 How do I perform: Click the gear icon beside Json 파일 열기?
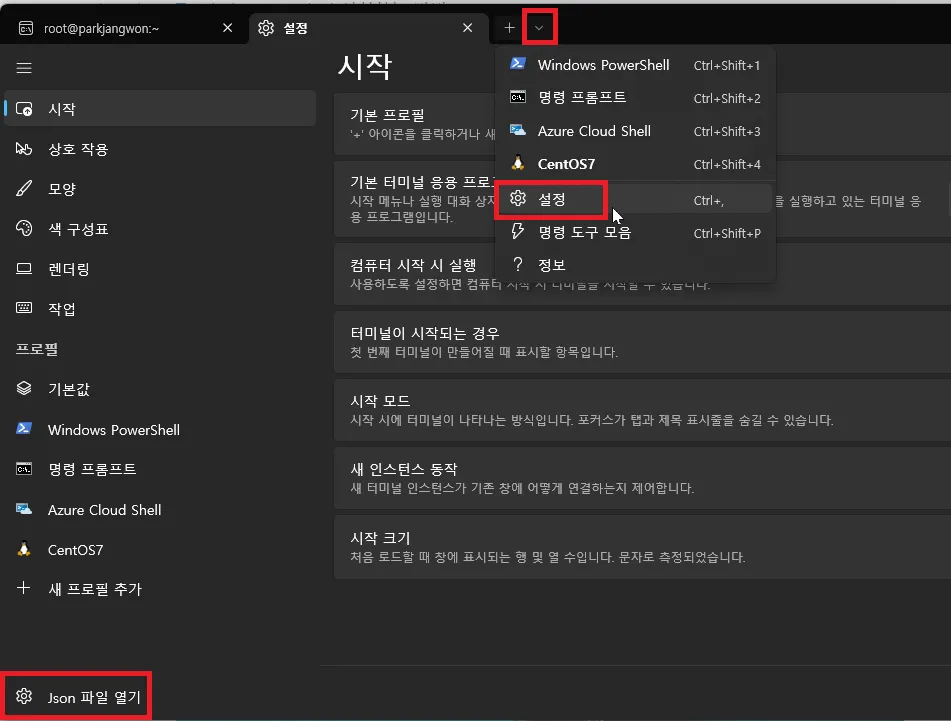point(24,696)
